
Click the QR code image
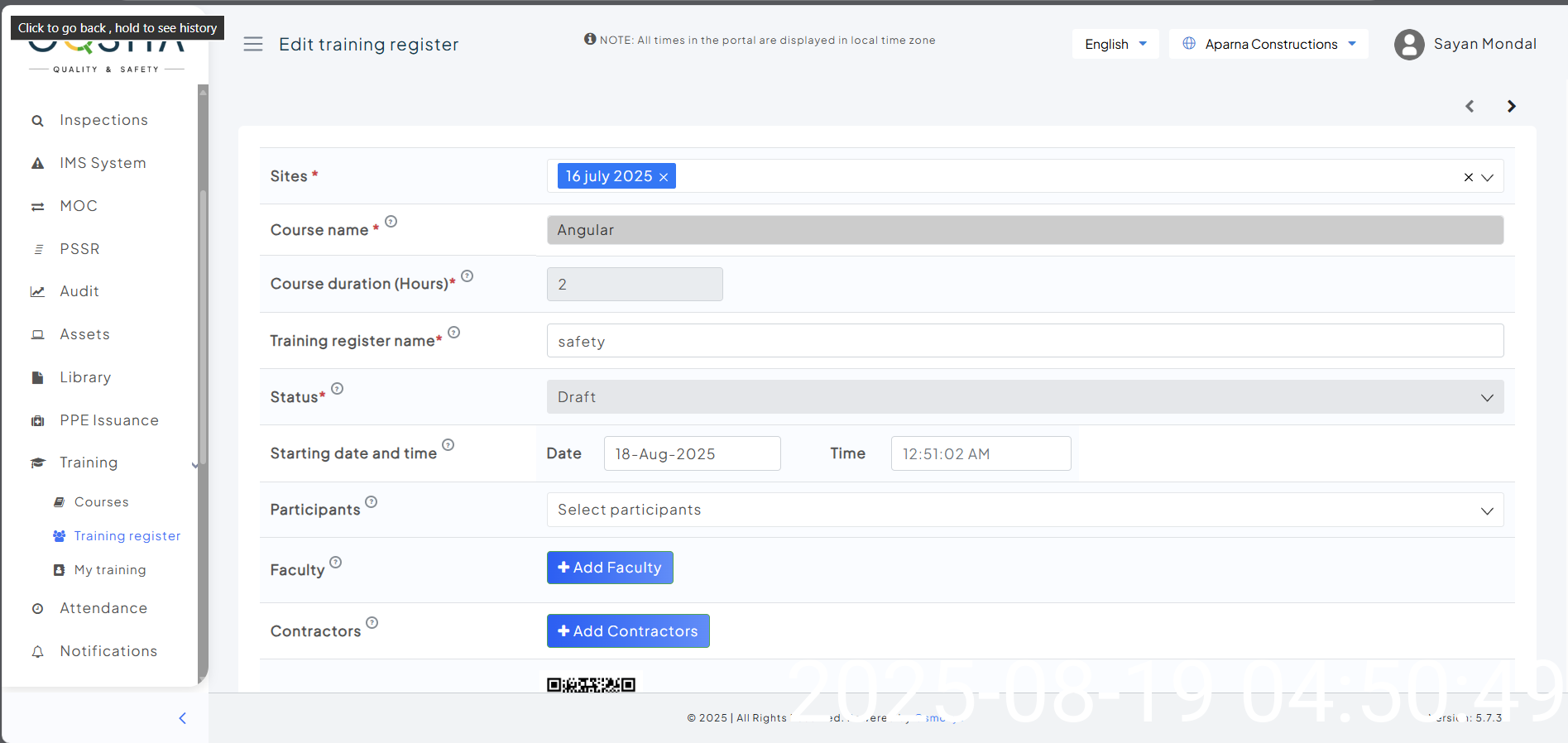click(x=591, y=684)
